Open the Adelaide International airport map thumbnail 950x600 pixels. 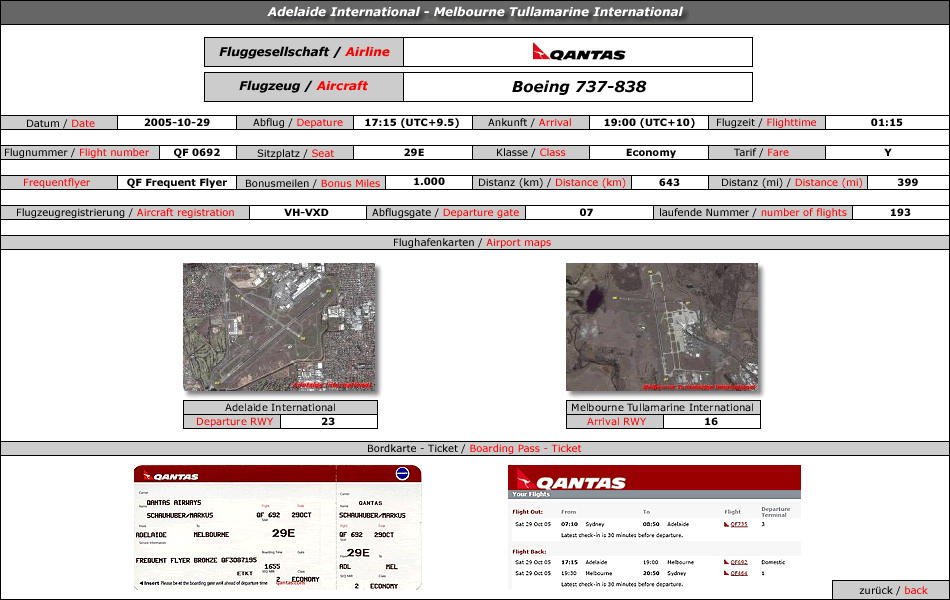[x=279, y=327]
